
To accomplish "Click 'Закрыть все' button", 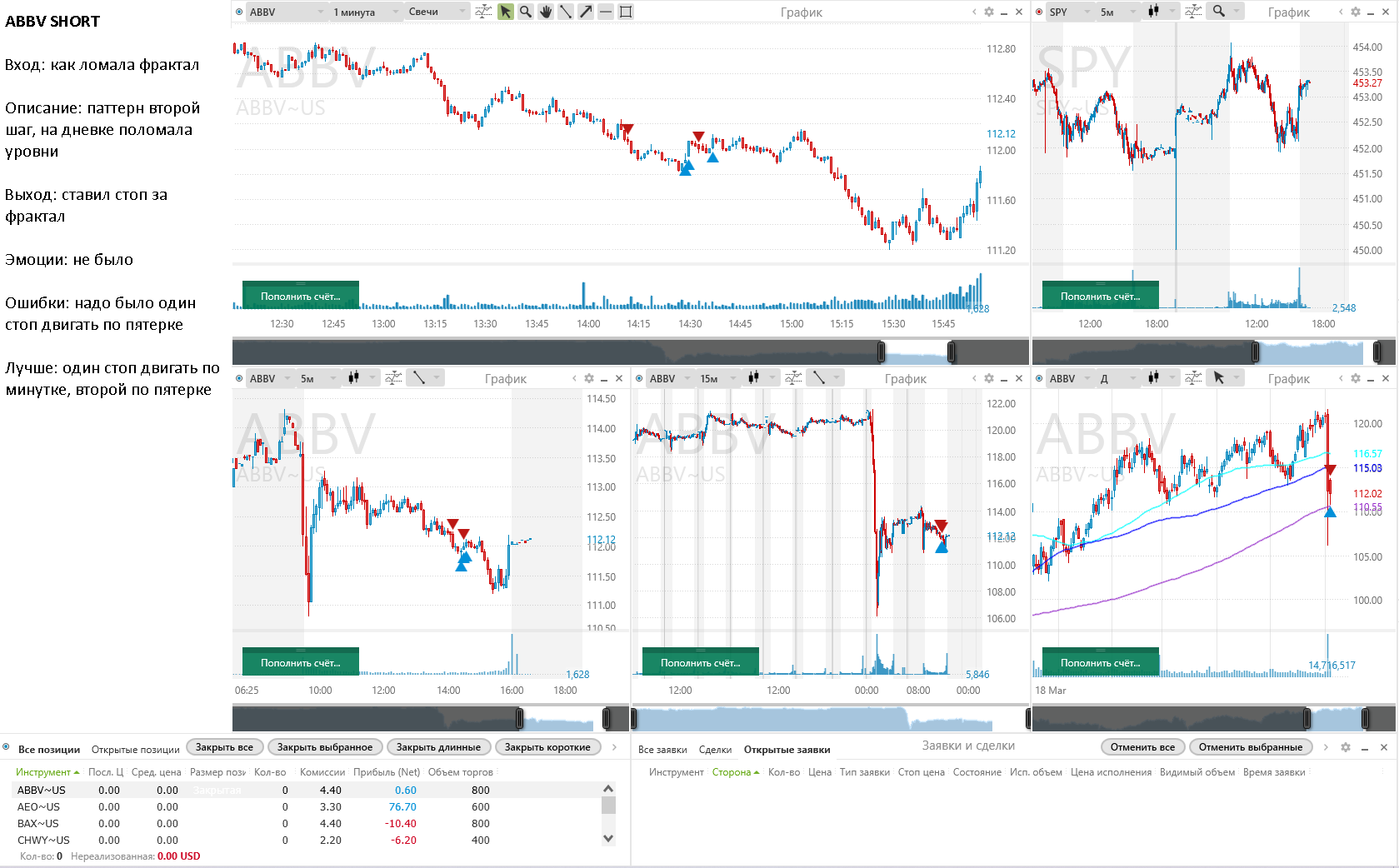I will (224, 747).
